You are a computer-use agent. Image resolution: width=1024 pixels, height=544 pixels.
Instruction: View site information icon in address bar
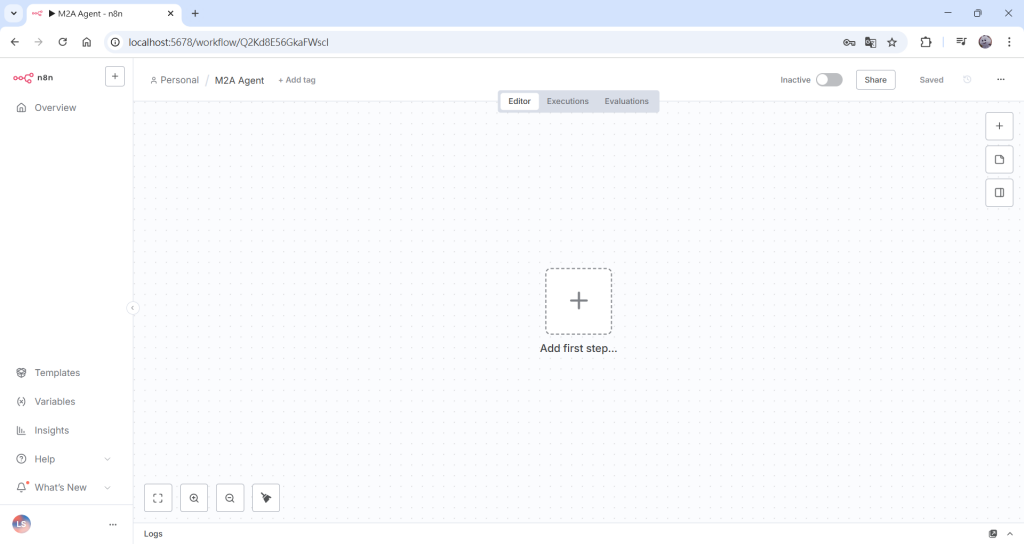(115, 42)
